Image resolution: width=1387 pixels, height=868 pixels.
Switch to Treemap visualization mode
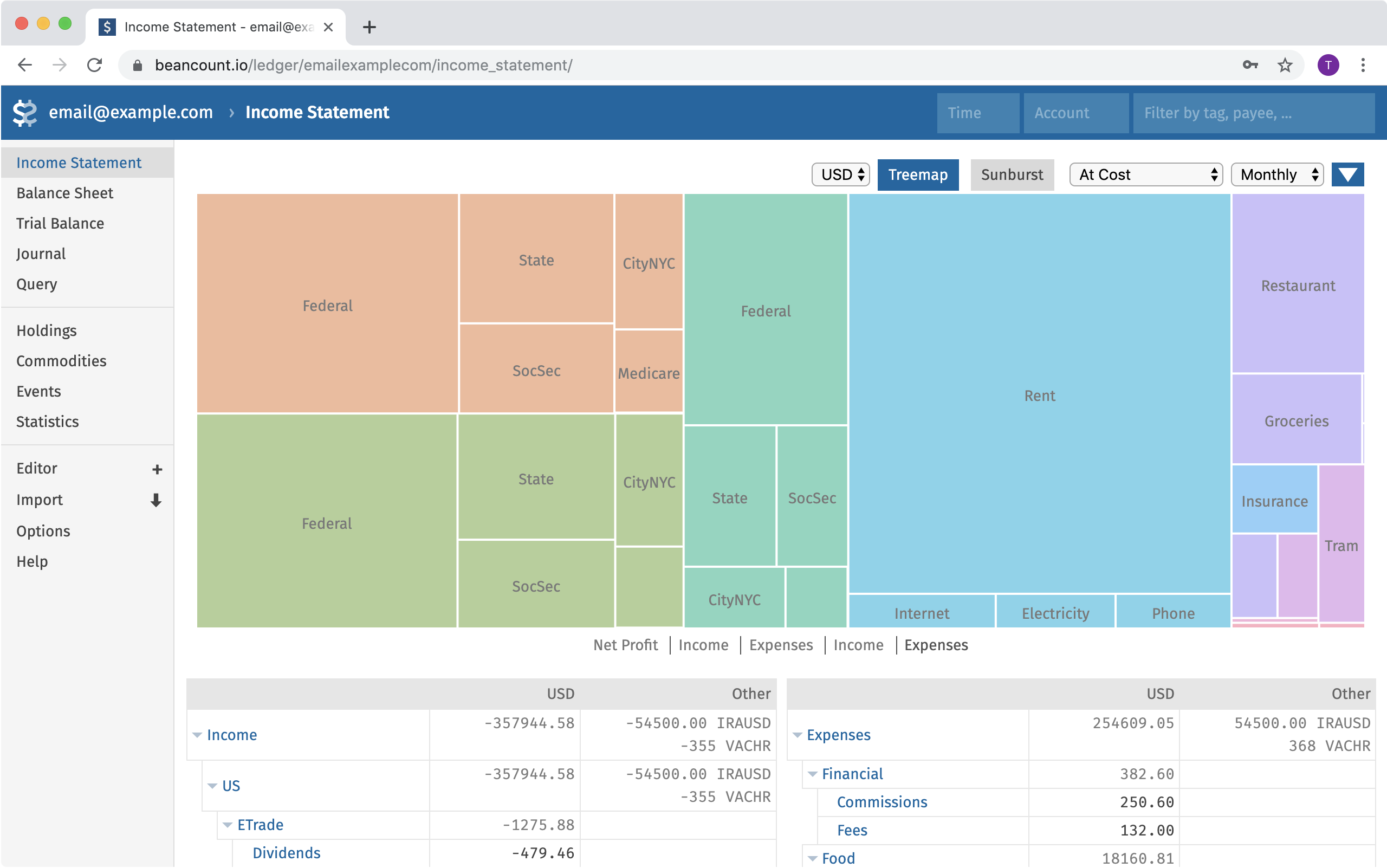(918, 174)
